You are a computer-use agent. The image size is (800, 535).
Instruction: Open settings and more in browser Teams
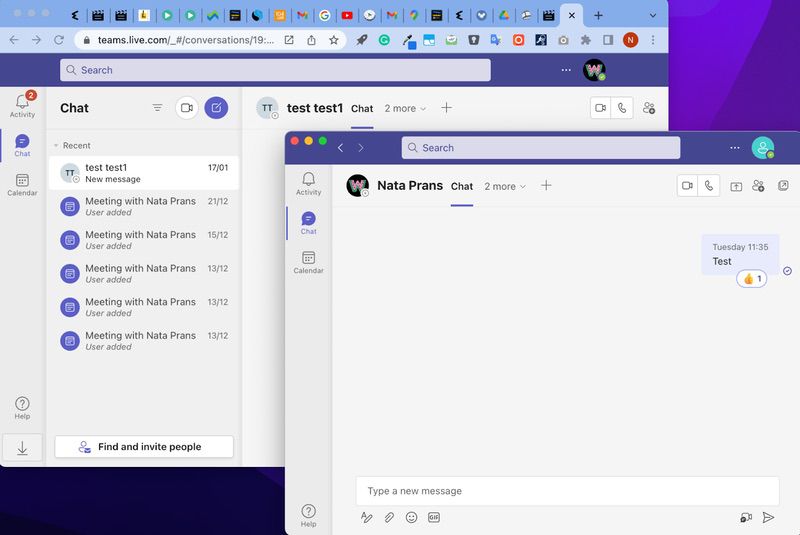pyautogui.click(x=566, y=70)
